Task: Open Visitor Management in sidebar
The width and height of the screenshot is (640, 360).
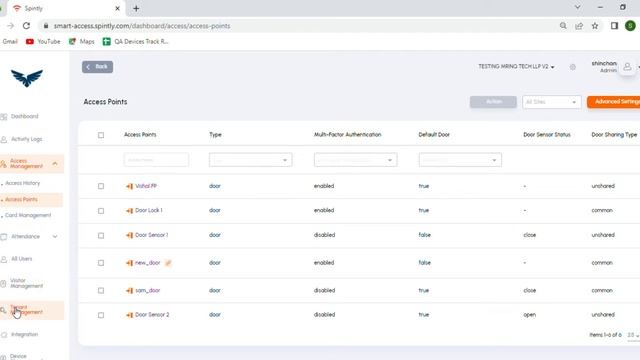Action: coord(27,283)
